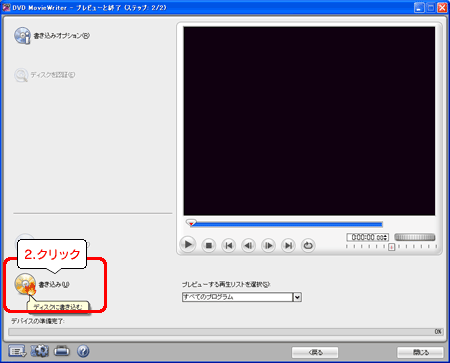Click the blue preview seek bar
The image size is (450, 363).
click(x=287, y=224)
